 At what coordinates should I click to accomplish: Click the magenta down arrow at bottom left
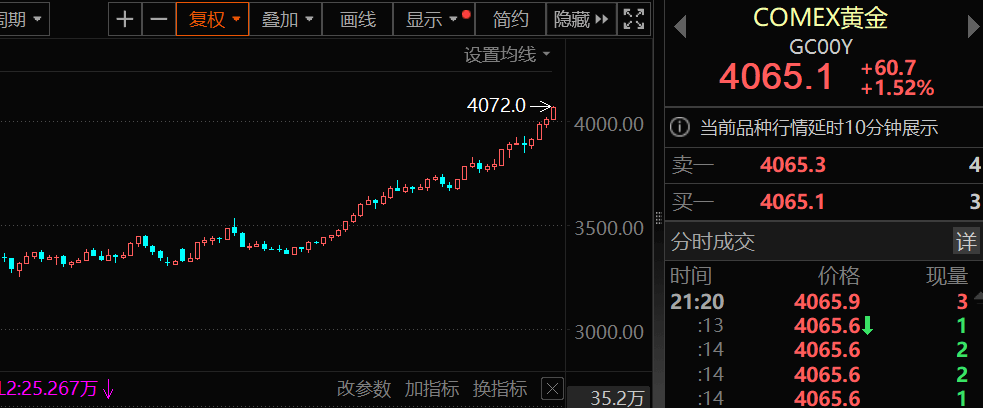tap(108, 389)
